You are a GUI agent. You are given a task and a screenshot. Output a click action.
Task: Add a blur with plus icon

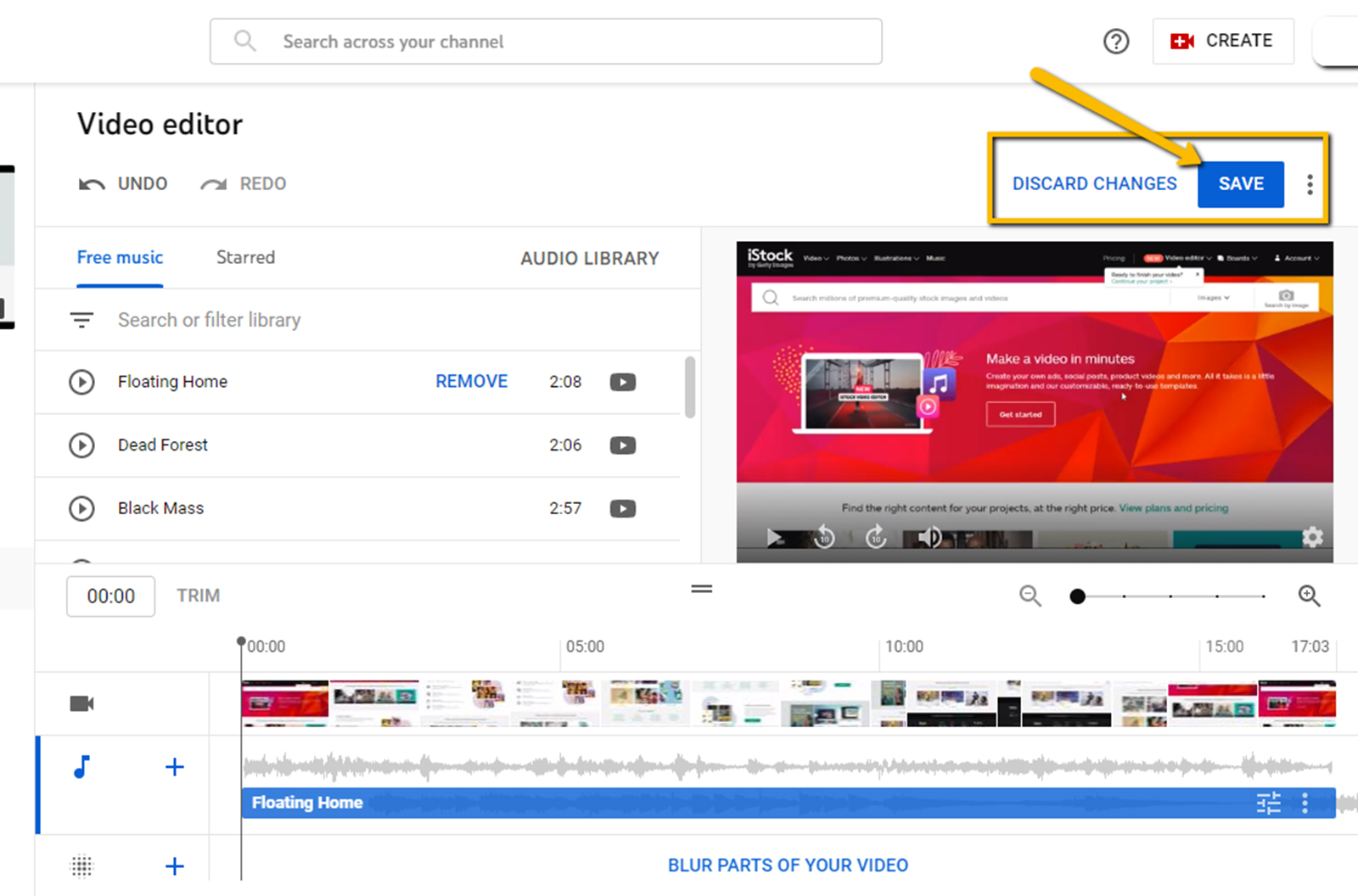coord(174,866)
